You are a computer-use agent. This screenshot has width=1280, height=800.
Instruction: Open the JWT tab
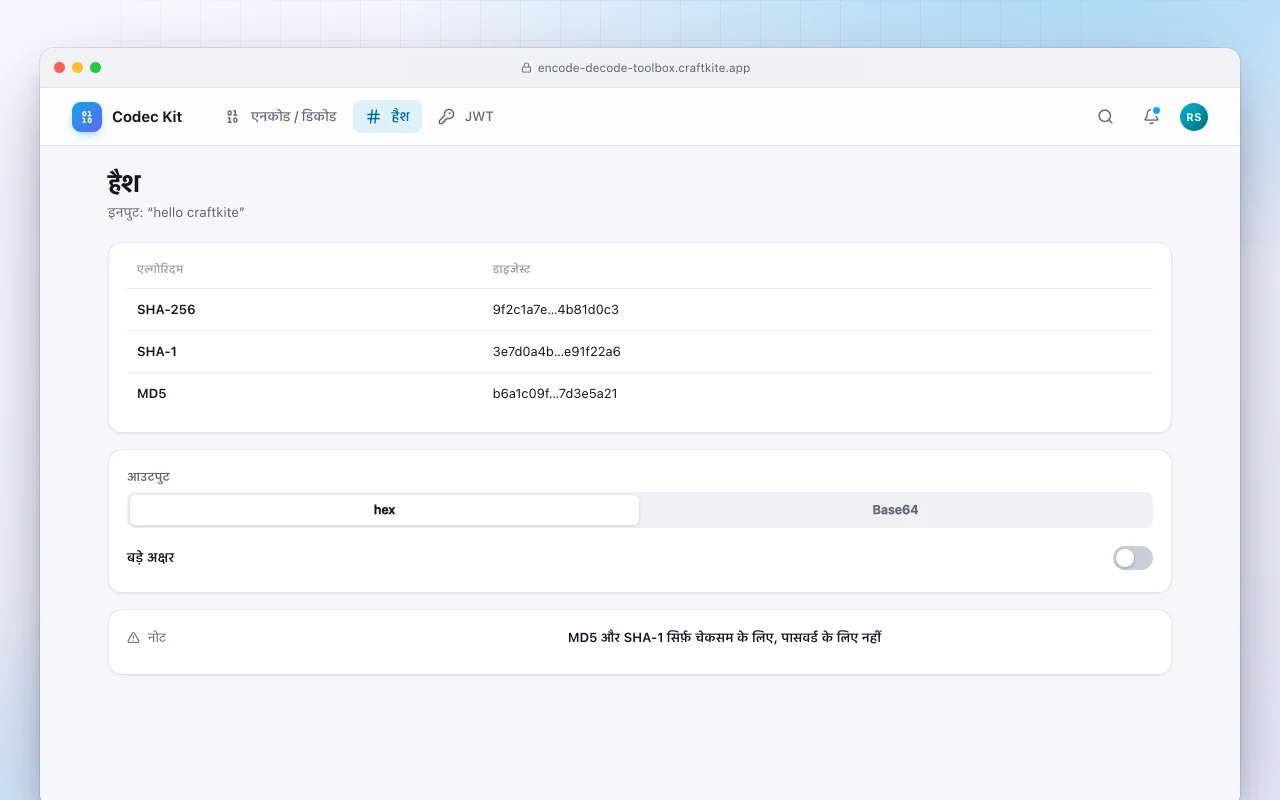(466, 117)
